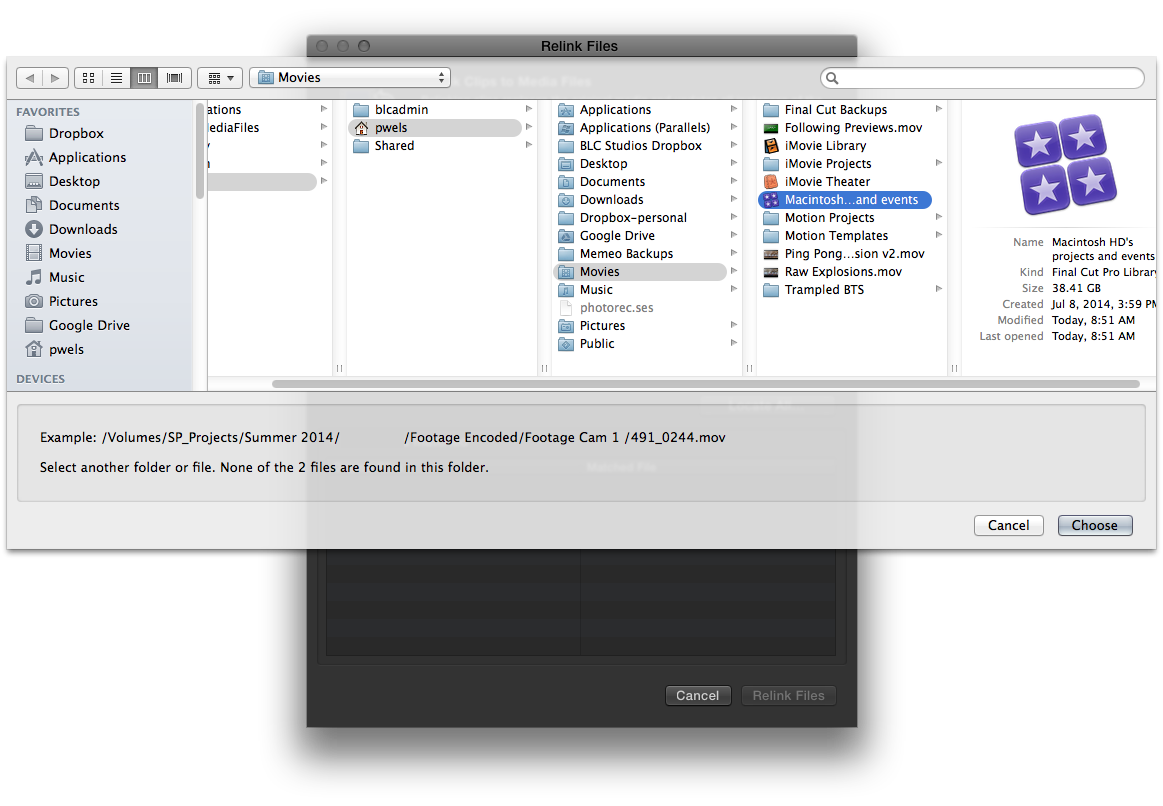Cancel the file browser dialog
This screenshot has height=806, width=1163.
click(x=1008, y=525)
